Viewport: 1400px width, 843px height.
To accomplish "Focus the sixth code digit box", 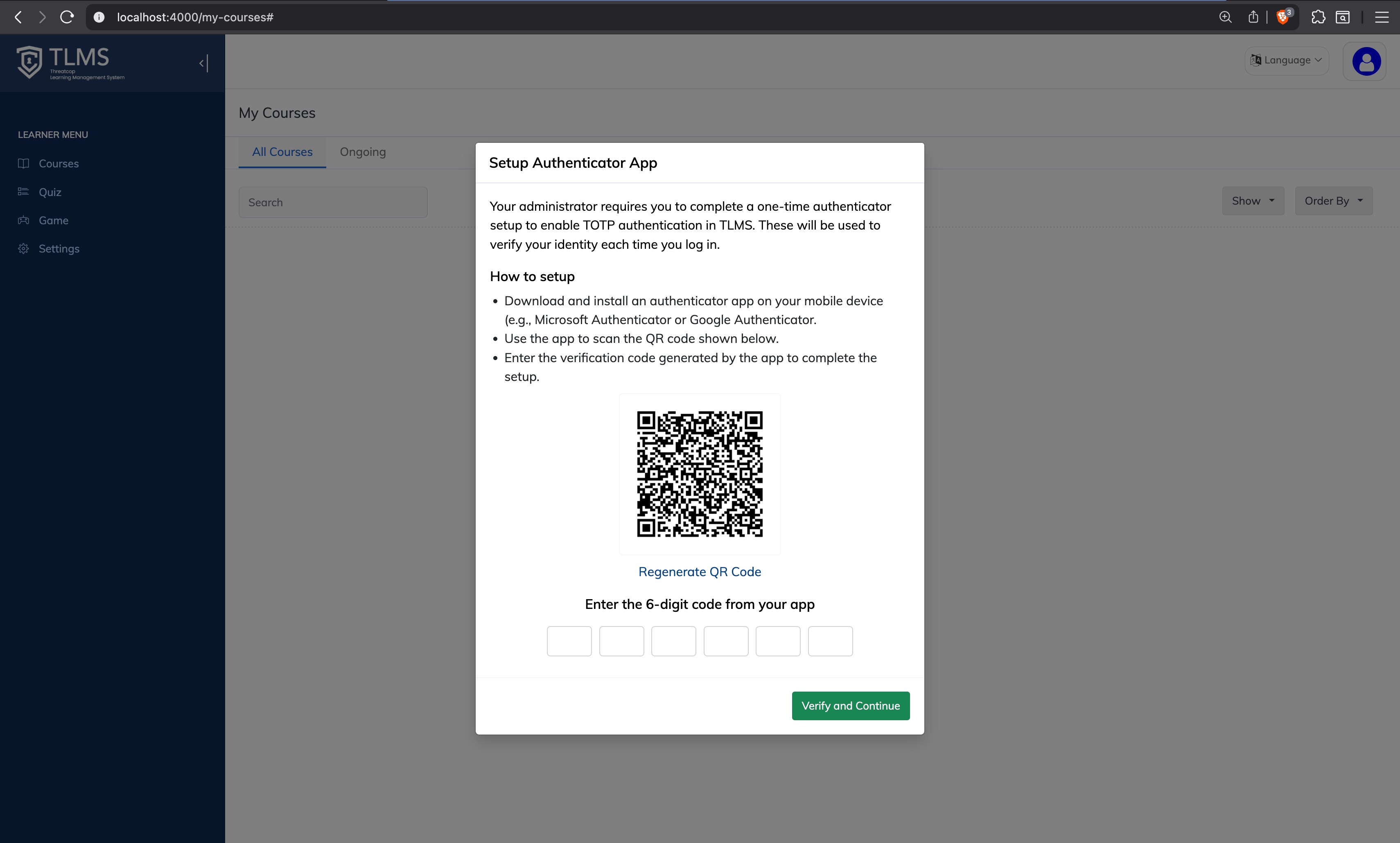I will click(x=830, y=641).
